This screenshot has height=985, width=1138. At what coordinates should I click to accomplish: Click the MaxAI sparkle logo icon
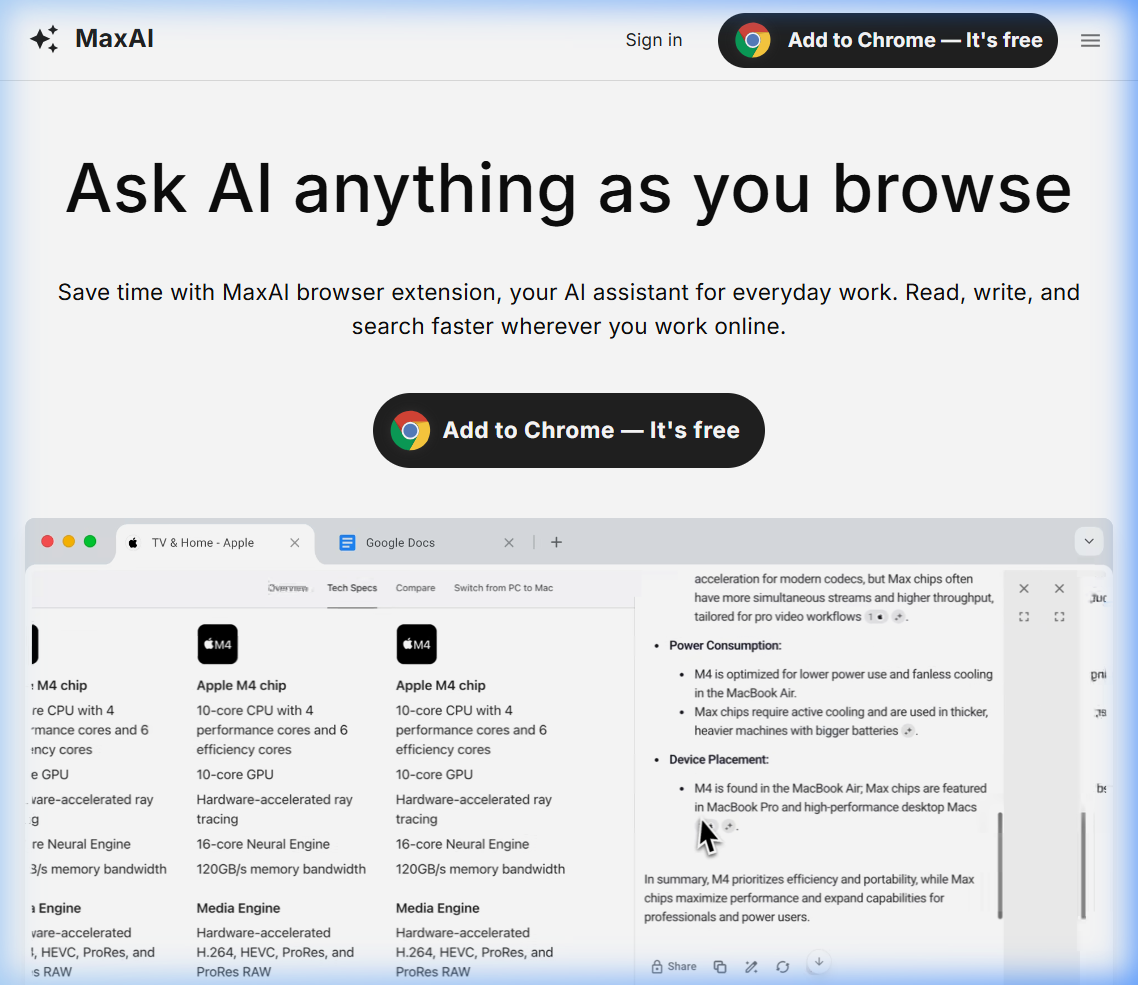point(44,39)
